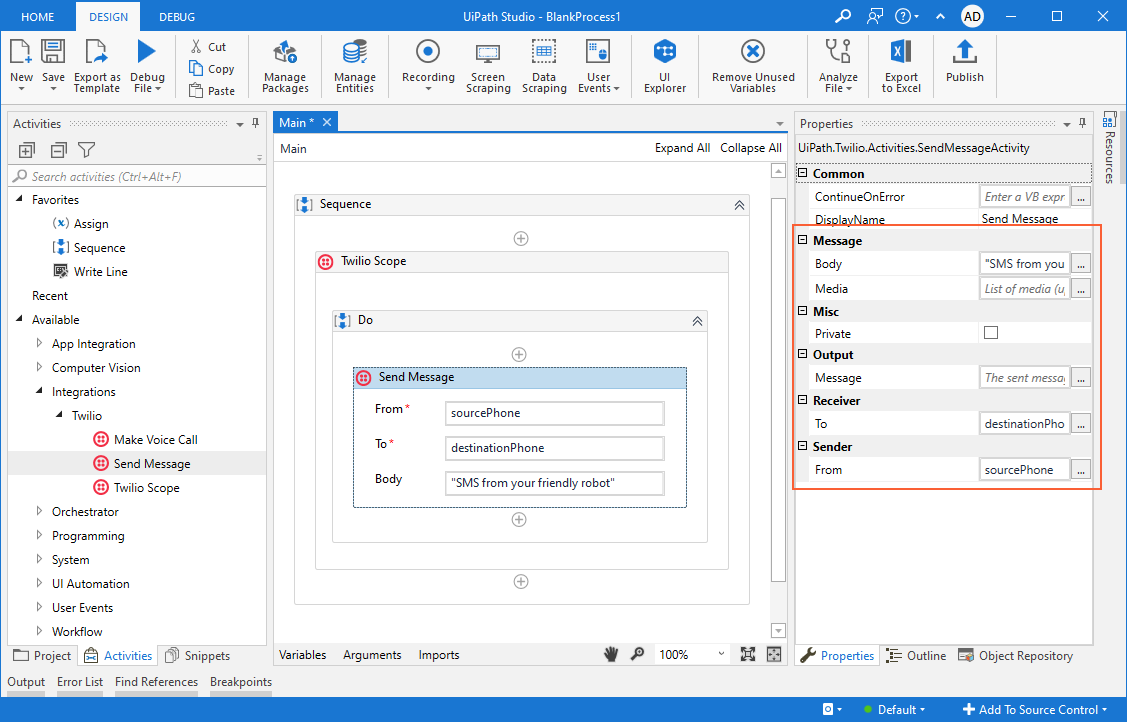Viewport: 1127px width, 722px height.
Task: Open the Help question mark menu
Action: pyautogui.click(x=907, y=16)
